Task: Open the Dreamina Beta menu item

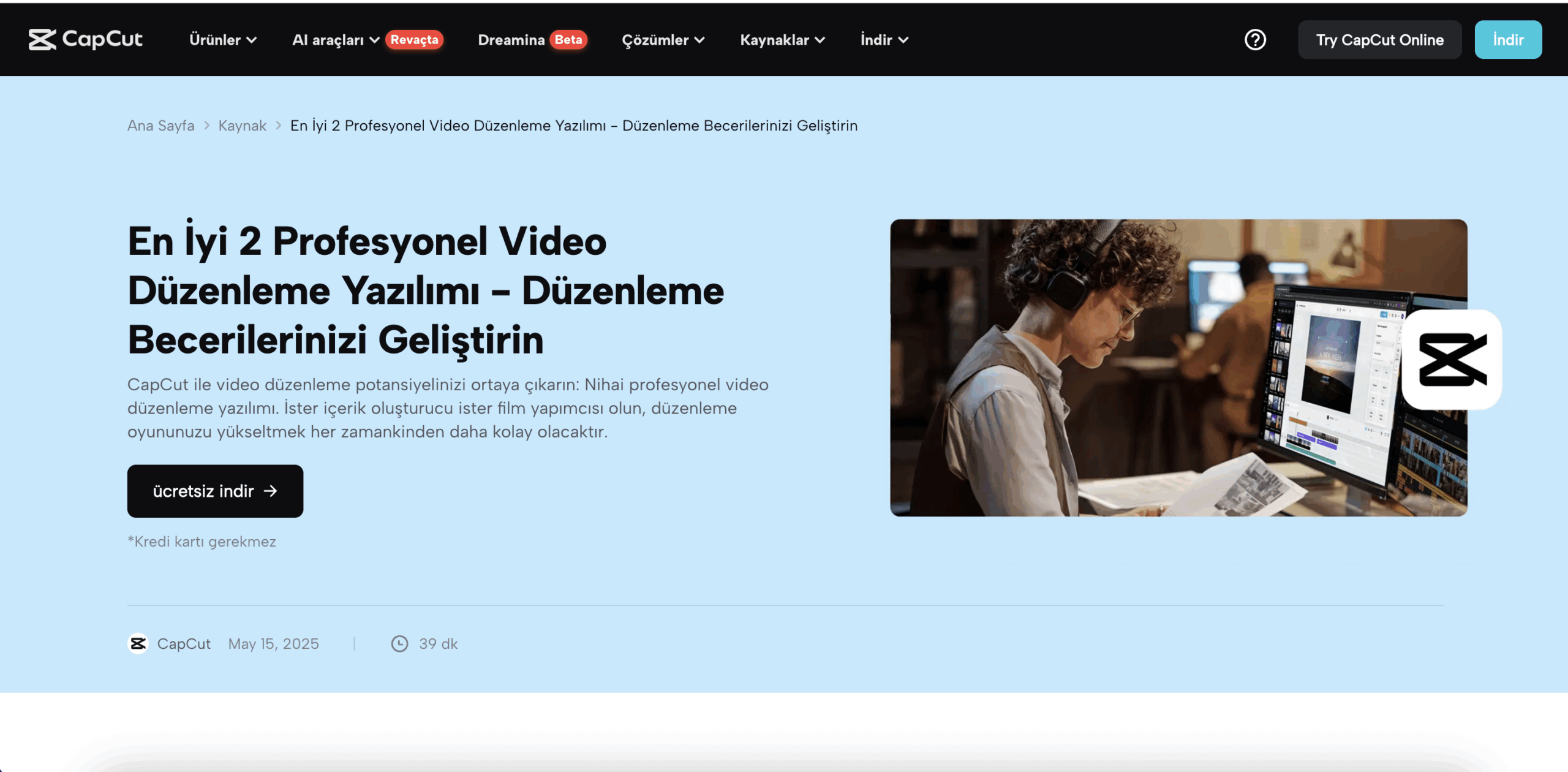Action: click(532, 40)
